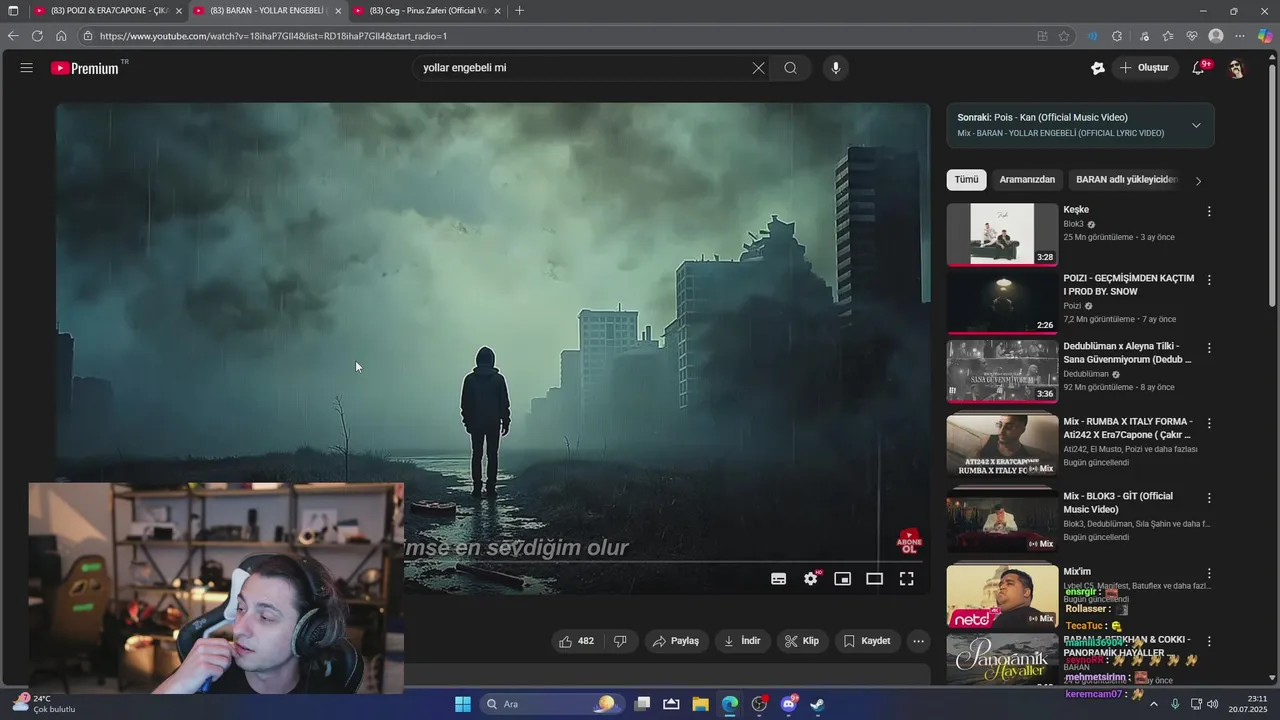The image size is (1280, 720).
Task: Open the Mix - BLOK3 - GİT title
Action: (1118, 503)
